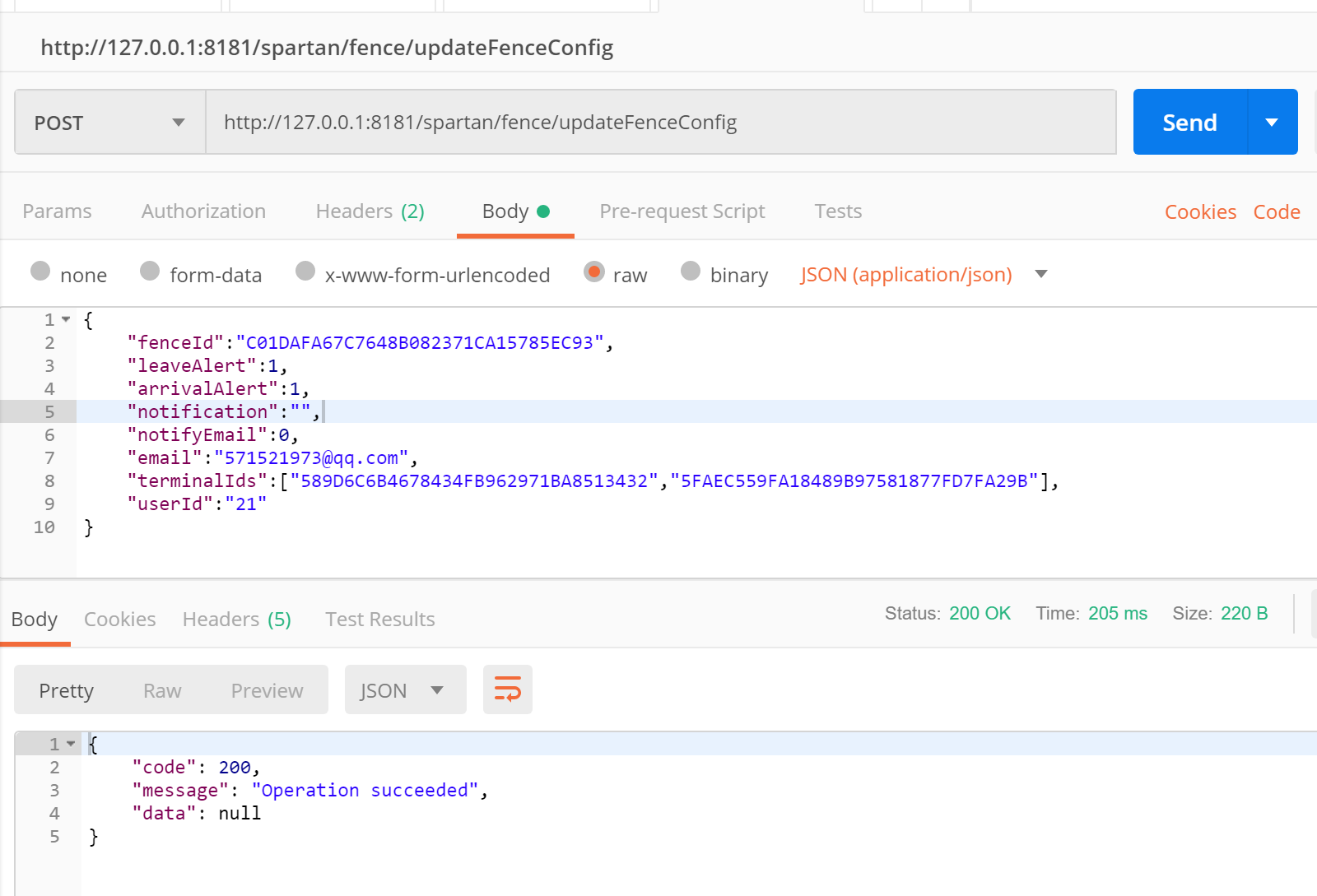This screenshot has height=896, width=1317.
Task: Select the none body type radio
Action: [x=40, y=272]
